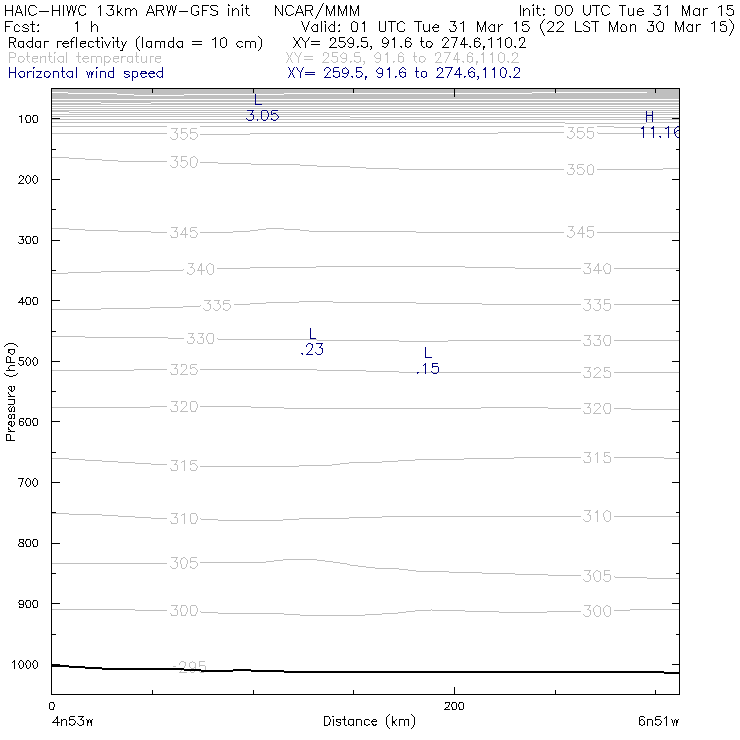Select the 'Radar reflectivity (lamda = 10 cm)' legend
The image size is (740, 740).
(135, 43)
